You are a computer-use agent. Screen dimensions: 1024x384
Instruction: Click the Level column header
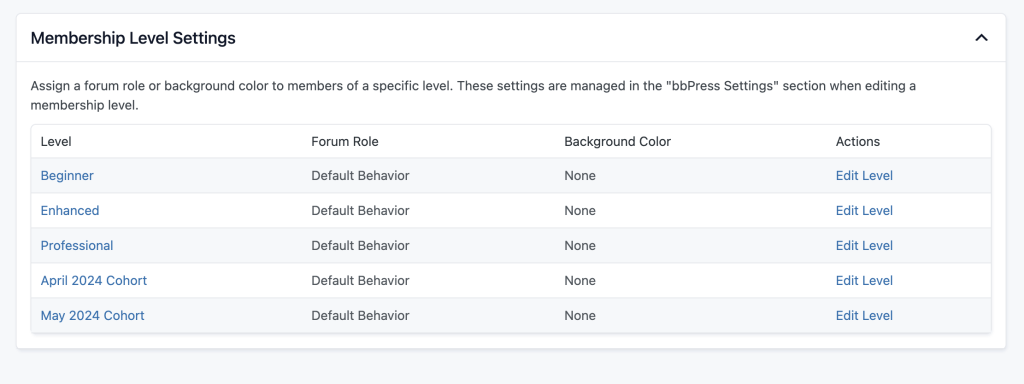point(56,141)
